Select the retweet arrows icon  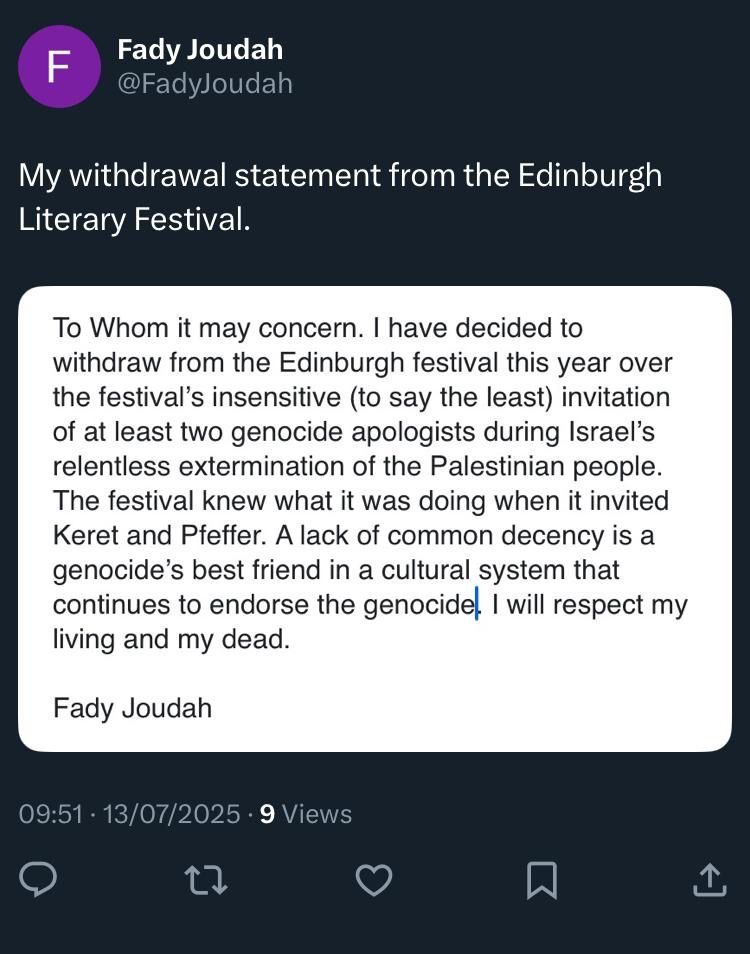pyautogui.click(x=207, y=881)
